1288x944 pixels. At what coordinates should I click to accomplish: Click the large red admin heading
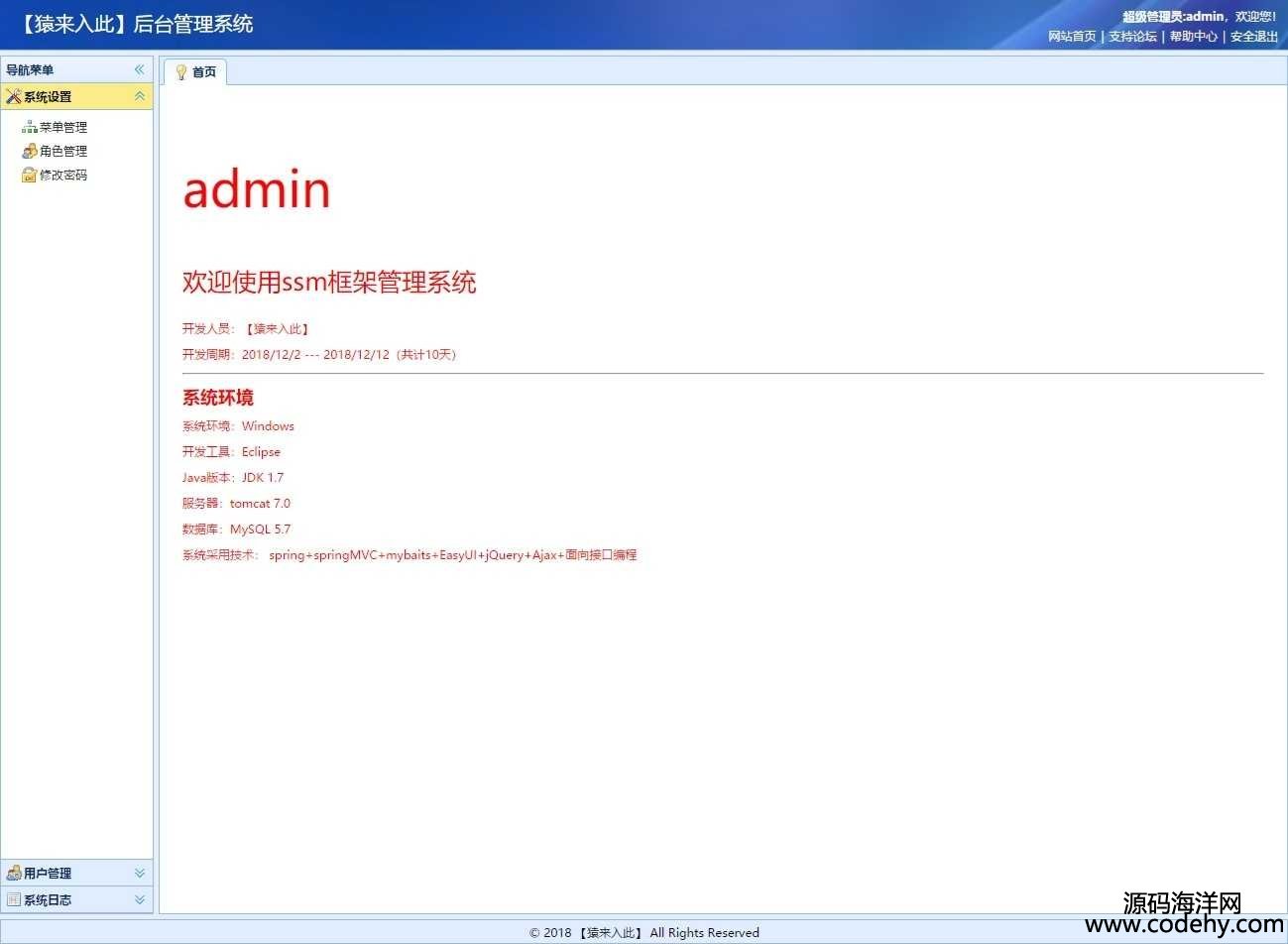tap(257, 188)
